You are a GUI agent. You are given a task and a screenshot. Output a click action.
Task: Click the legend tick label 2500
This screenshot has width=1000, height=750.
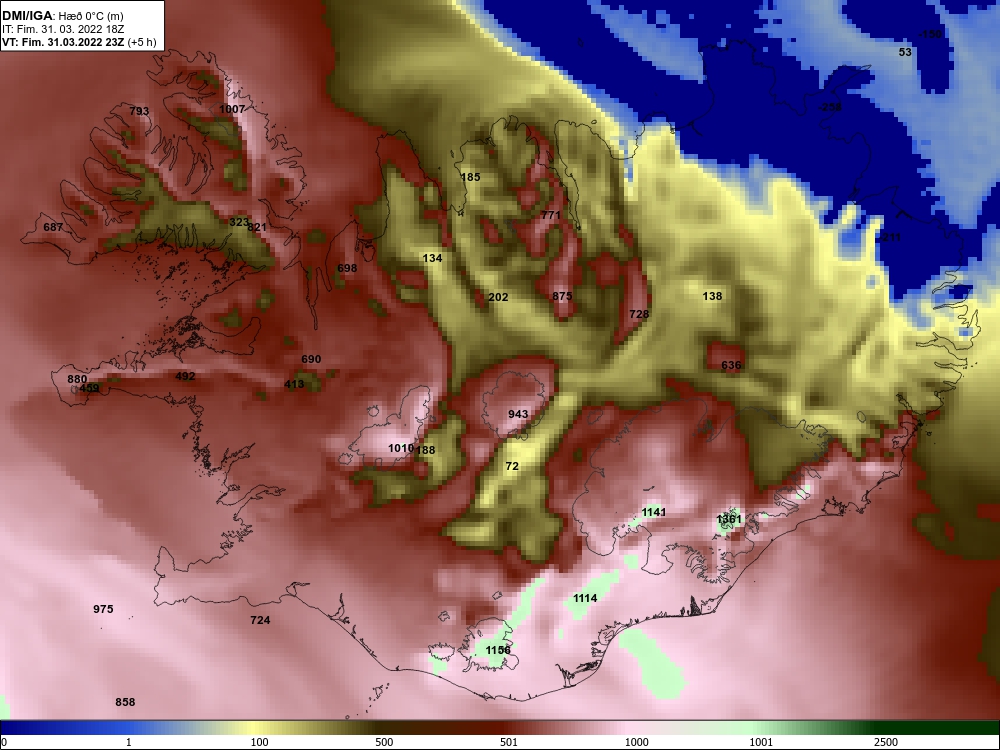click(886, 742)
